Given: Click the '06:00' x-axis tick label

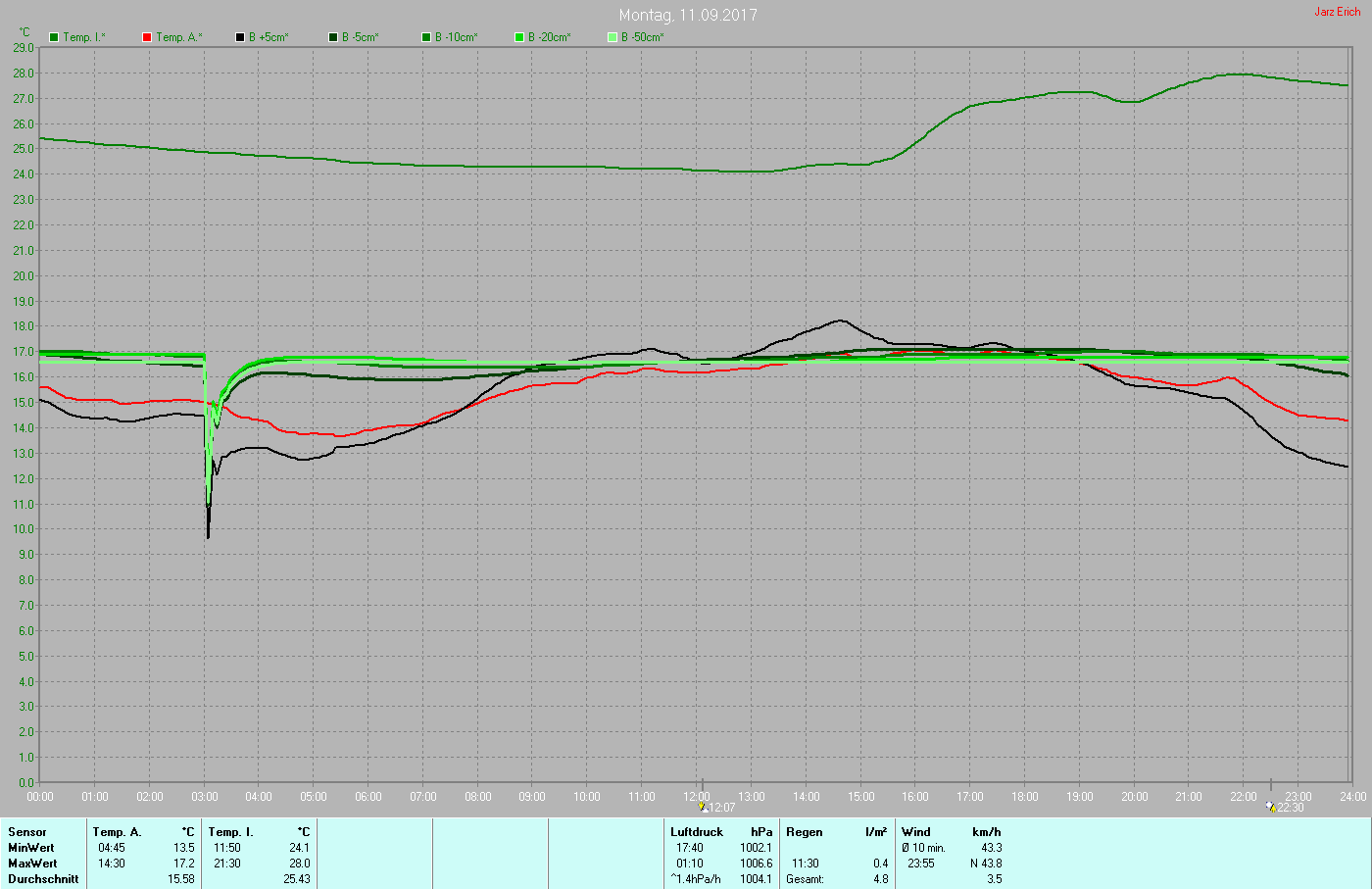Looking at the screenshot, I should point(368,797).
